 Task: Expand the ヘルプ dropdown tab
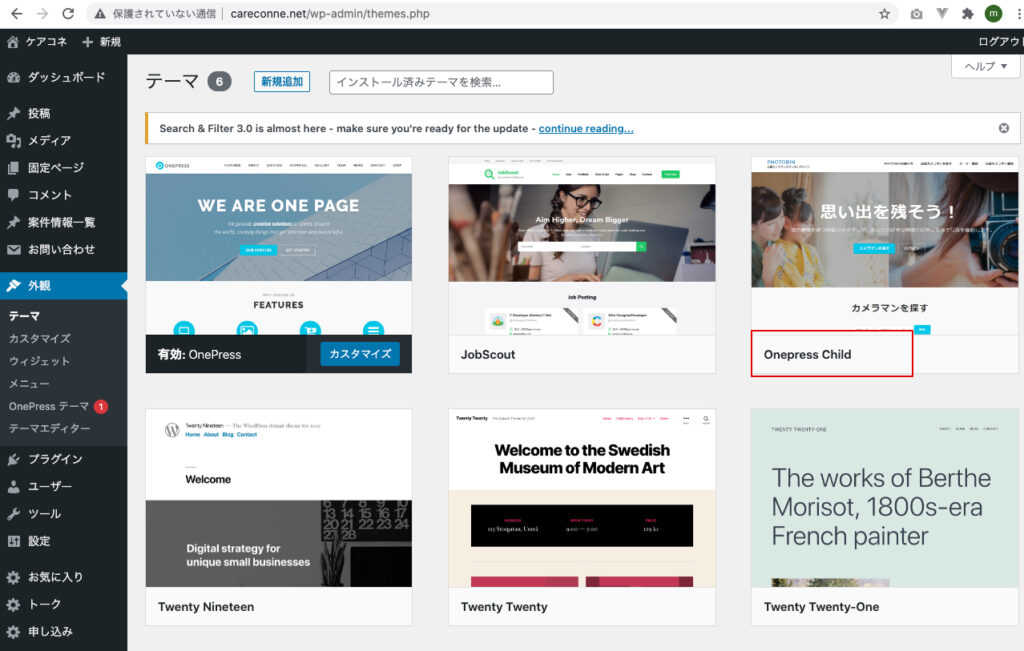(x=984, y=65)
